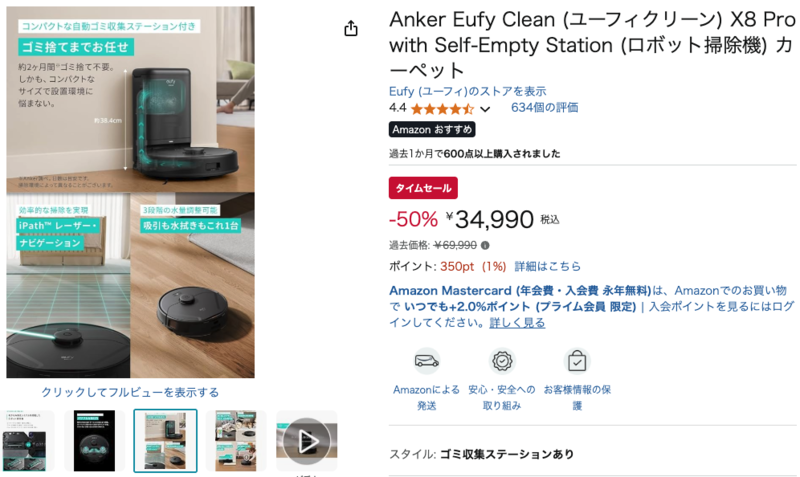Open the main product image
800x477 pixels.
[x=130, y=192]
